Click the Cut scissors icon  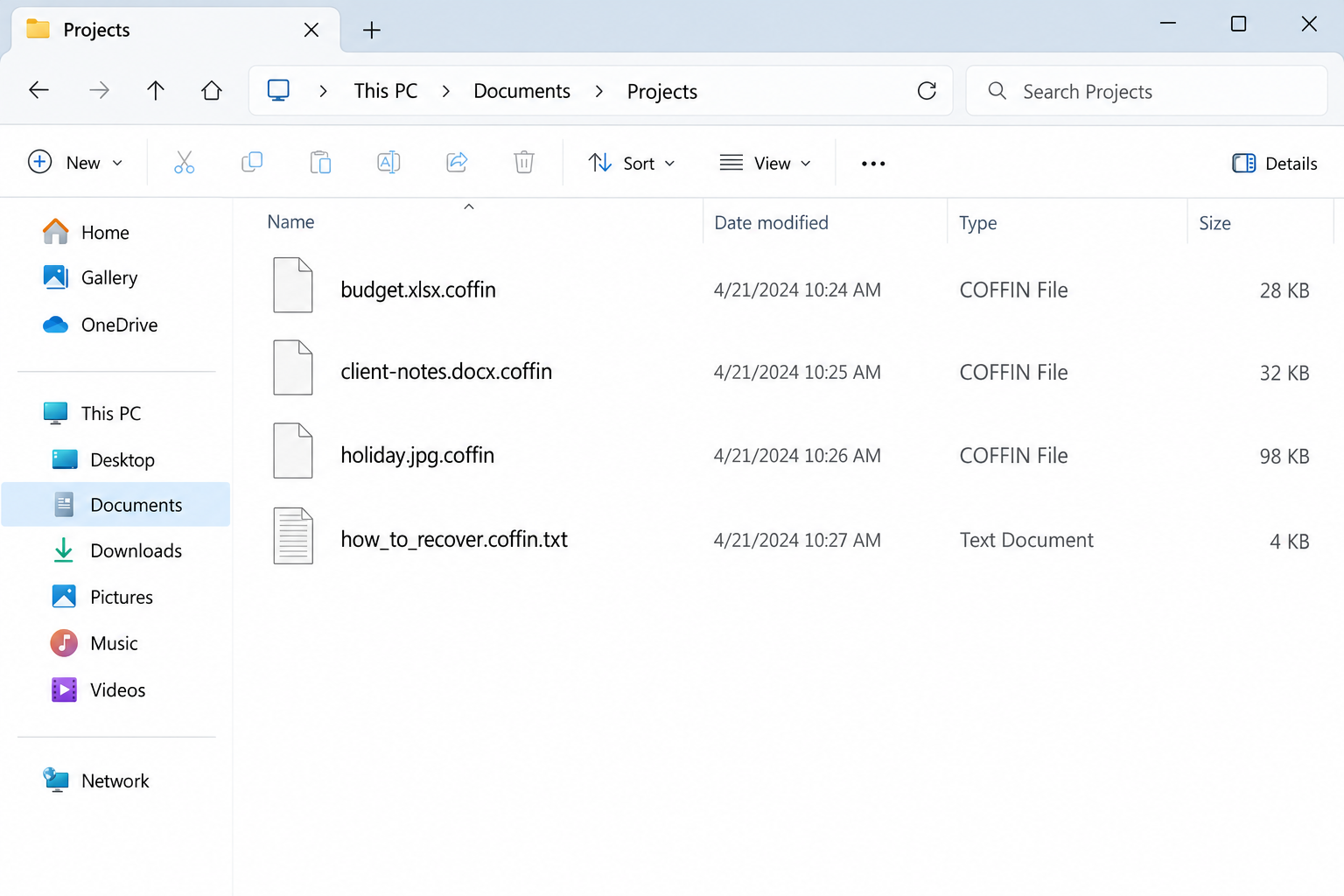184,163
